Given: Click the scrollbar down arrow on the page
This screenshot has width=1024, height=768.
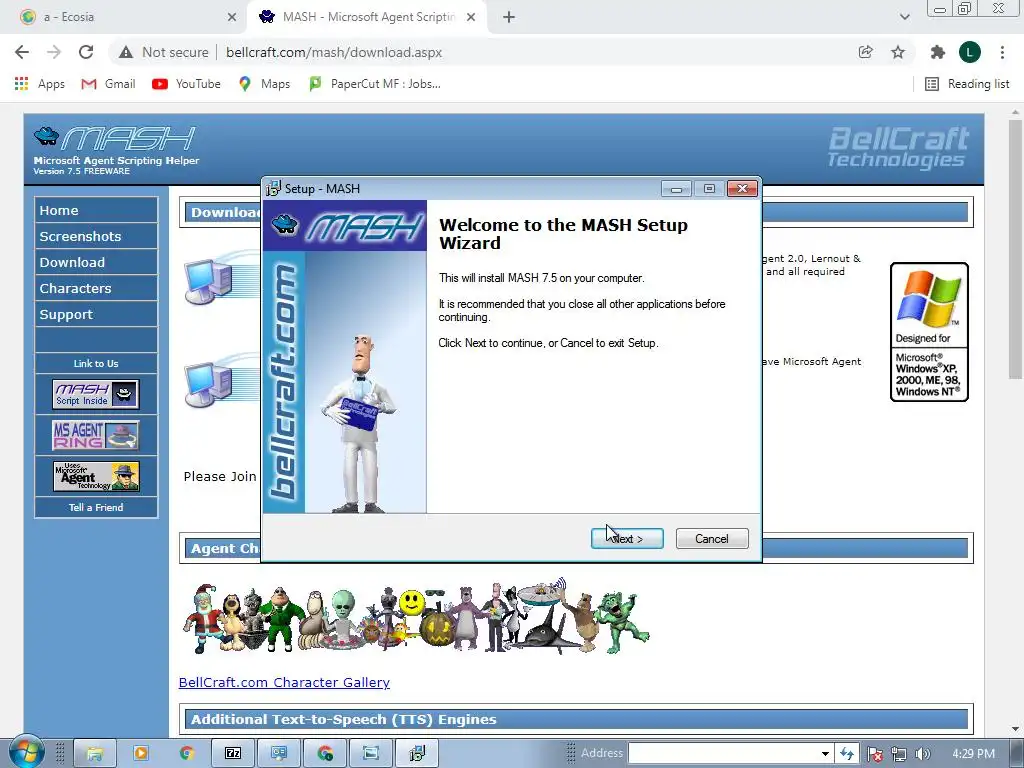Looking at the screenshot, I should [1015, 729].
